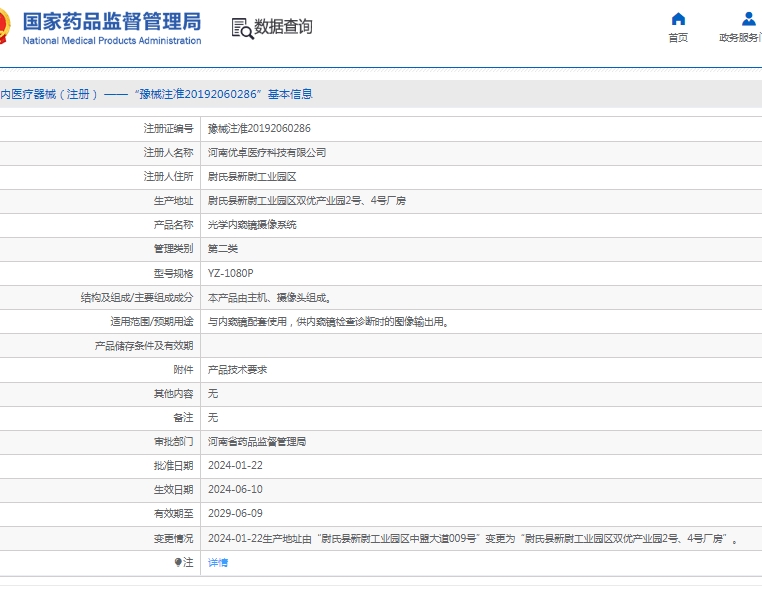
Task: Click effective date 2024-06-10
Action: [x=235, y=489]
